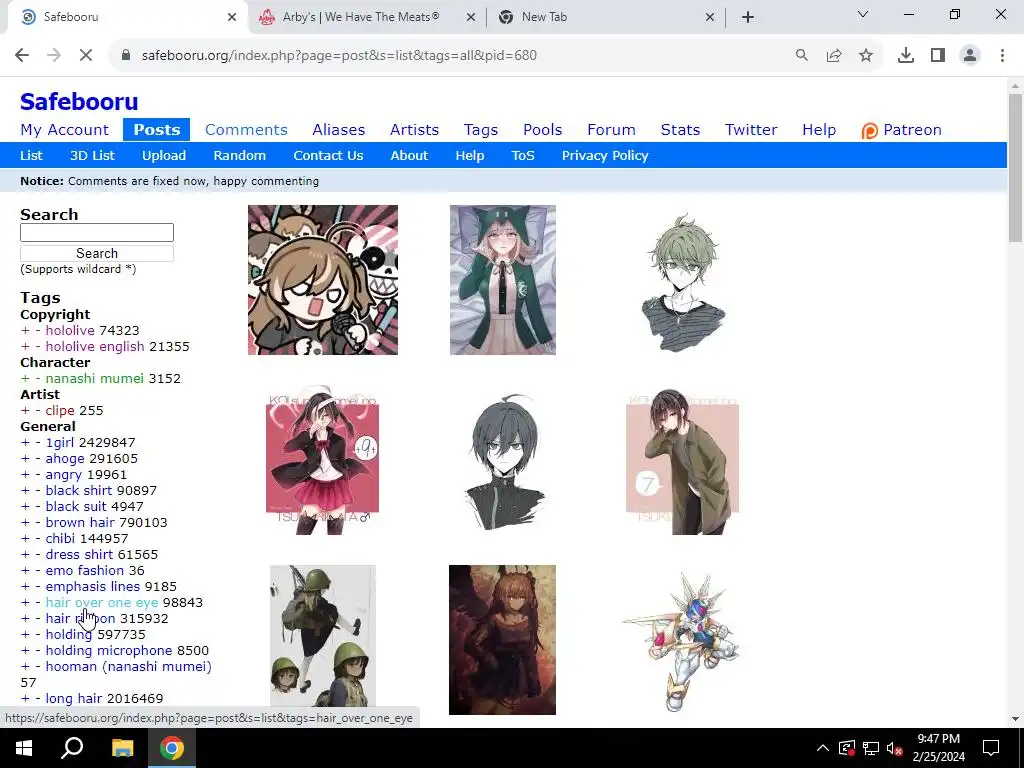The image size is (1024, 768).
Task: Click the address bar search magnifier icon
Action: coord(801,56)
